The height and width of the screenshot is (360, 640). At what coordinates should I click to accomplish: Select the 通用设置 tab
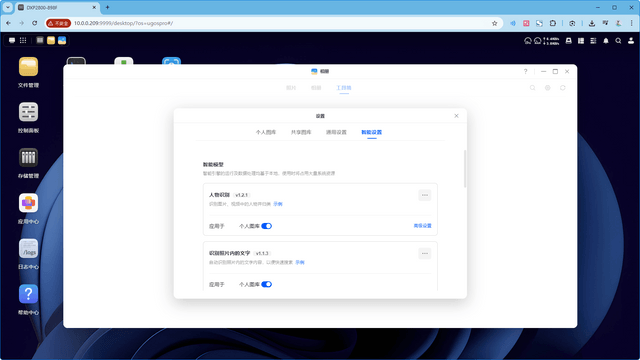click(x=336, y=132)
